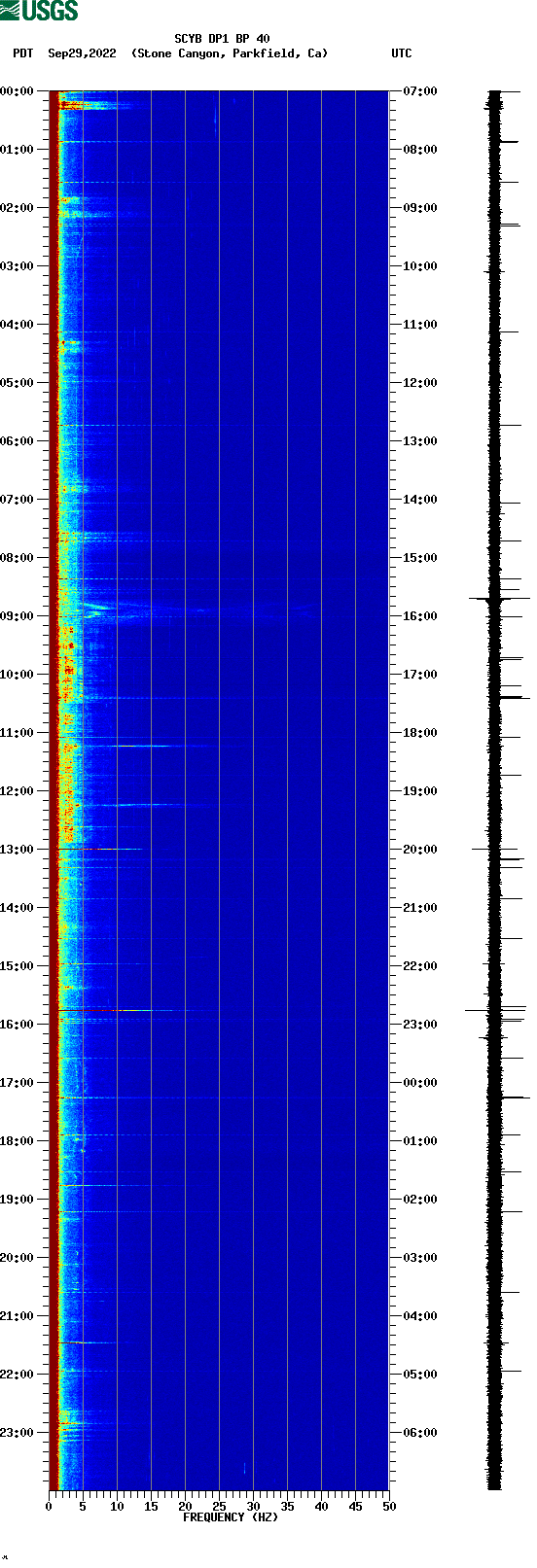The image size is (537, 1568).
Task: Click the 25 Hz frequency tick label
Action: (219, 1507)
